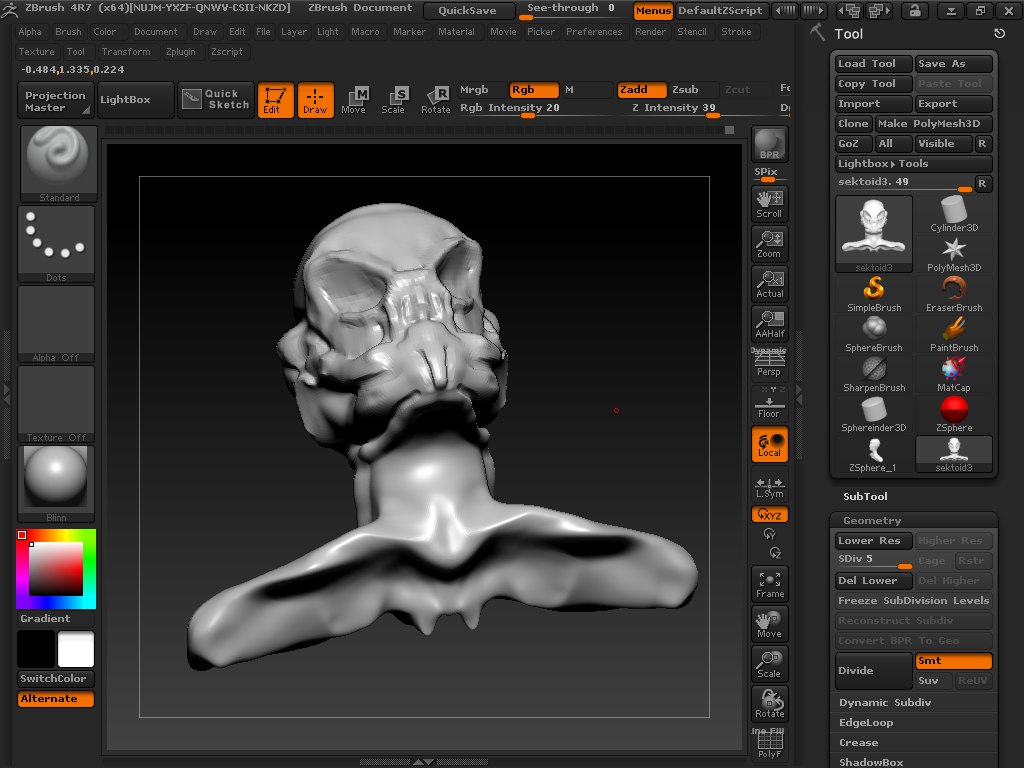Toggle the Smt smoothing option
This screenshot has height=768, width=1024.
coord(953,661)
